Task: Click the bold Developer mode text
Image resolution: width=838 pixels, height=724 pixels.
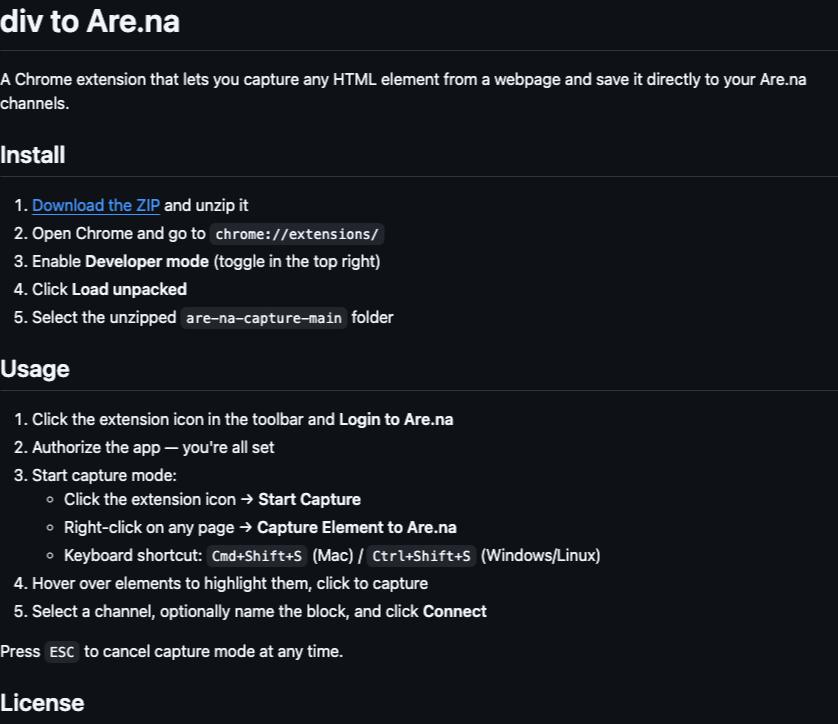Action: 147,261
